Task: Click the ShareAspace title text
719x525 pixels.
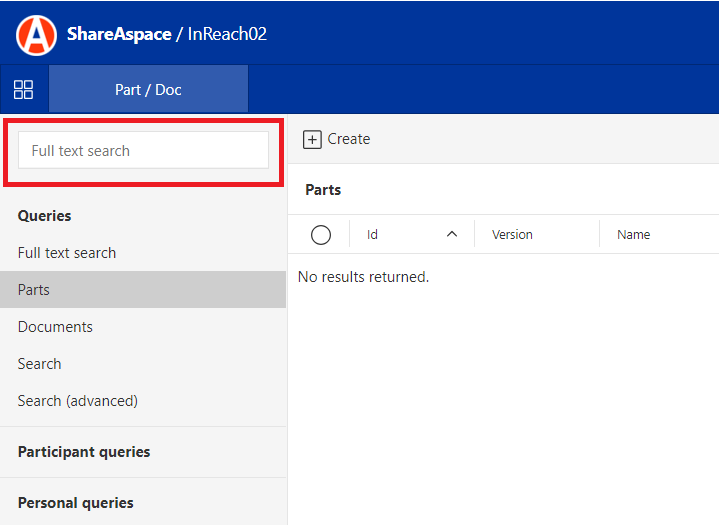Action: point(119,34)
